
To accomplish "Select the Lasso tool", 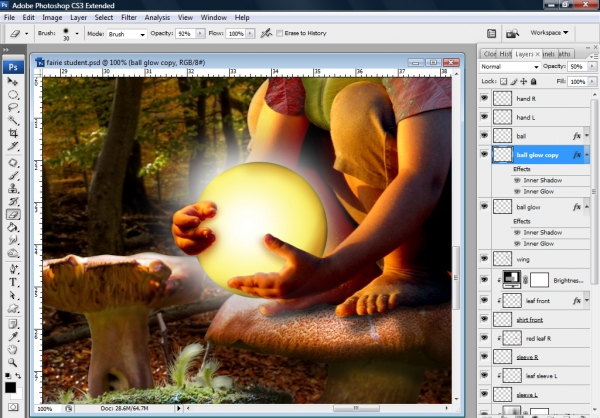I will (13, 108).
